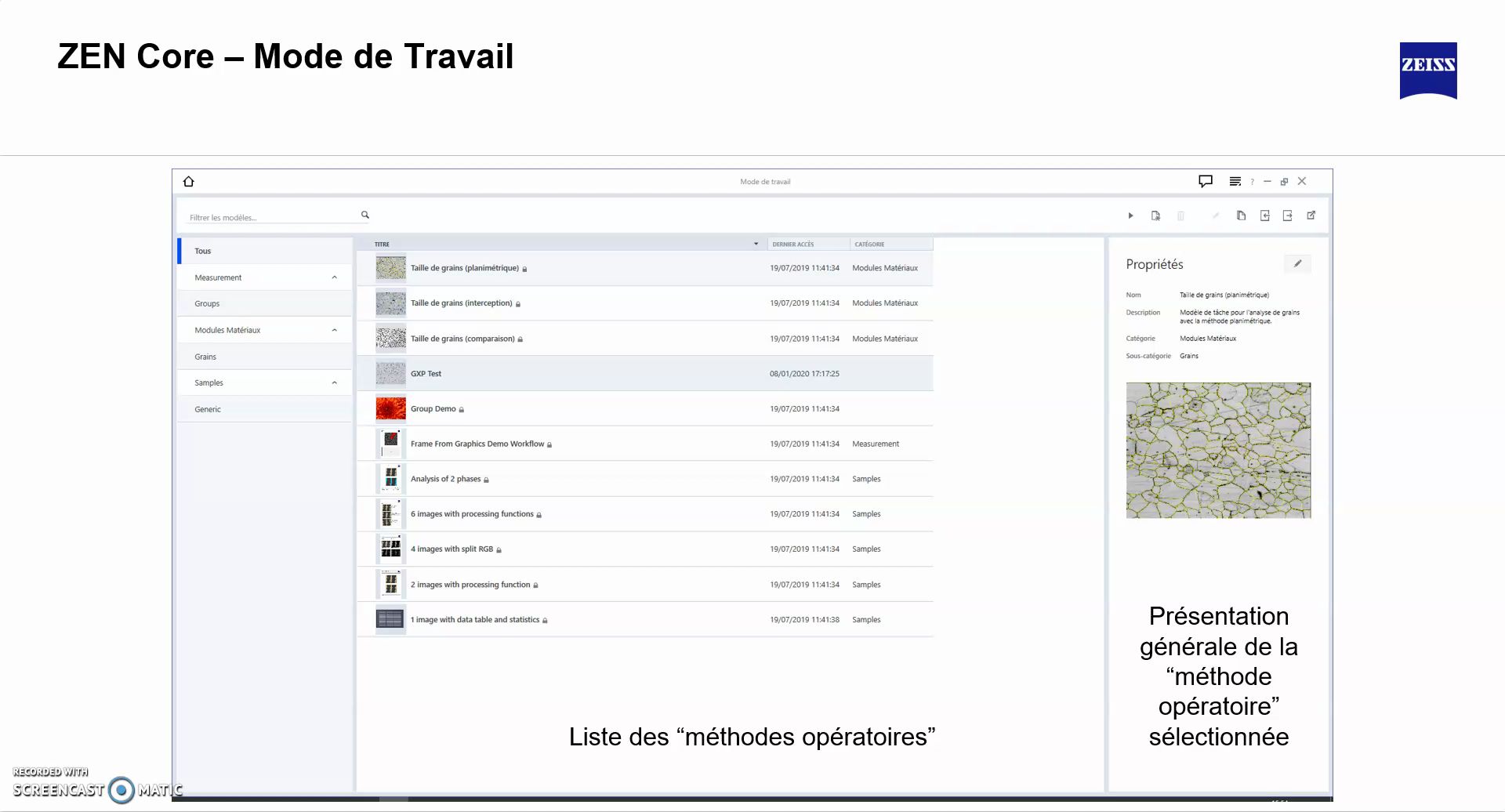The width and height of the screenshot is (1505, 812).
Task: Select the Tous filter
Action: click(x=203, y=251)
